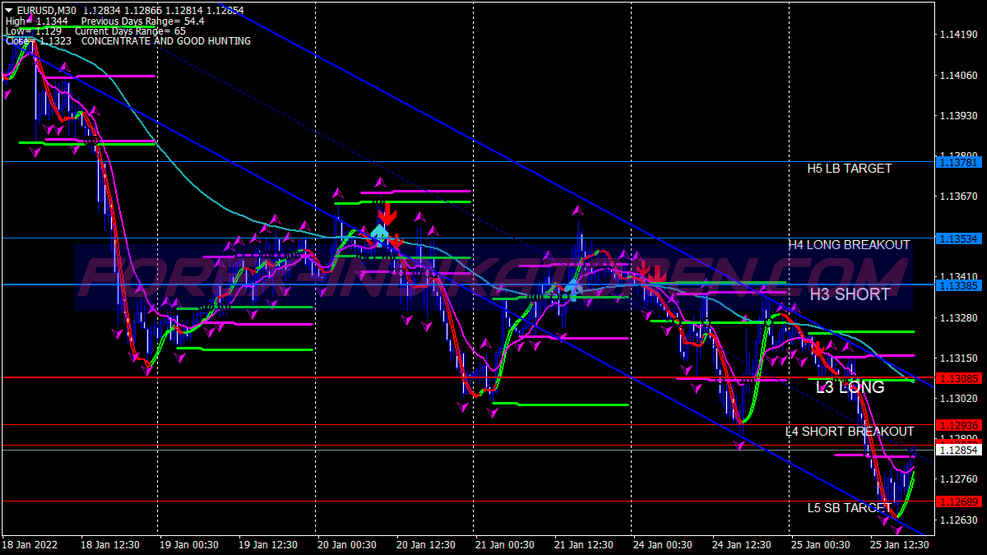This screenshot has width=987, height=555.
Task: Click the 1.13930 price scale value
Action: [x=959, y=116]
